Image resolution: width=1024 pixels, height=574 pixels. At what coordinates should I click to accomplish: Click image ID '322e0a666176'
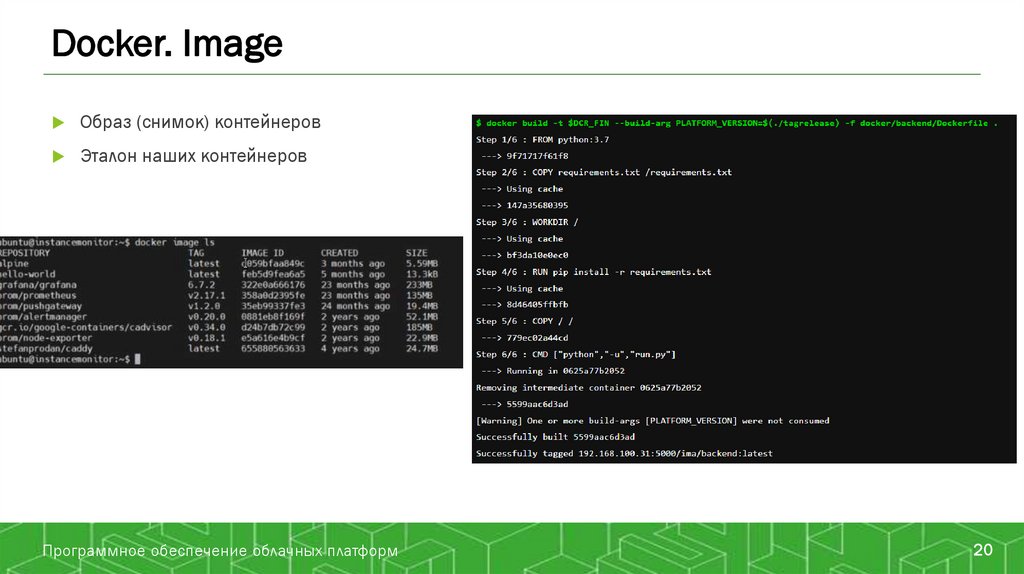(273, 285)
